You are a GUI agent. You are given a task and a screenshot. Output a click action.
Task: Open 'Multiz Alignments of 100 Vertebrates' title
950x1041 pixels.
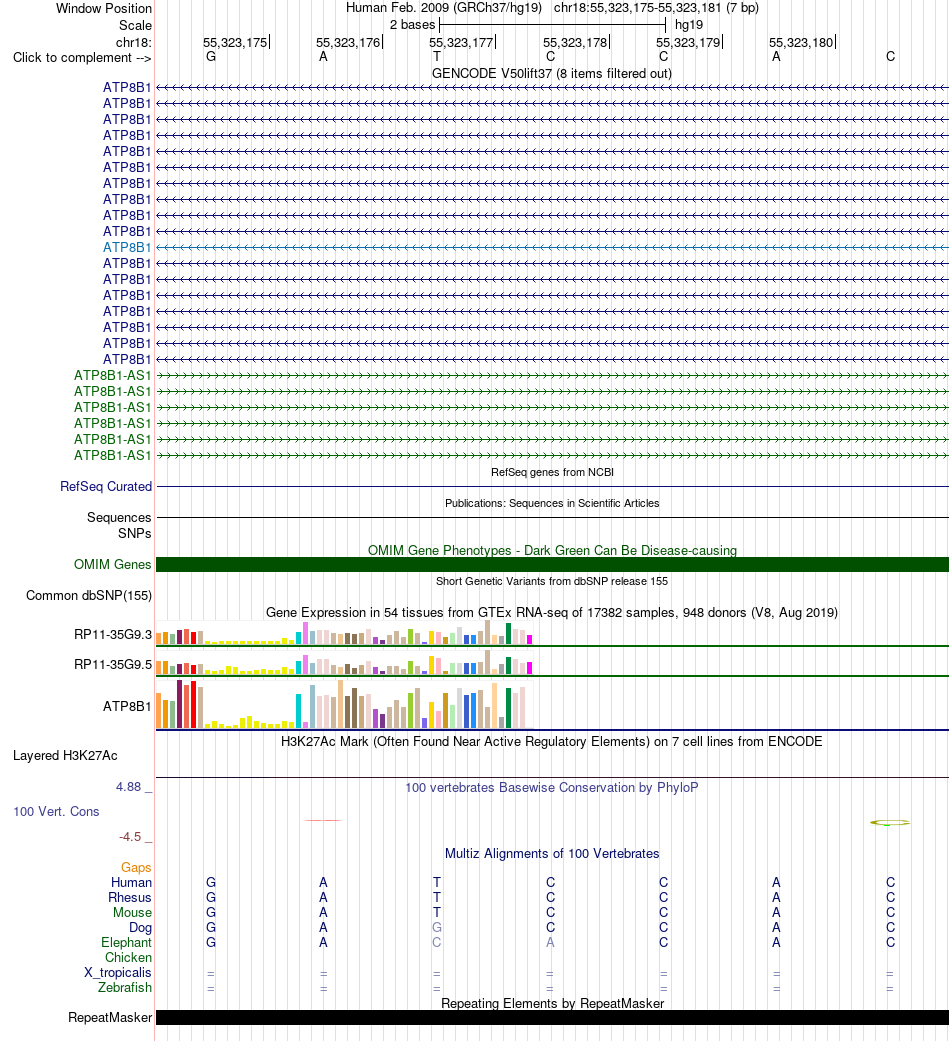coord(552,854)
